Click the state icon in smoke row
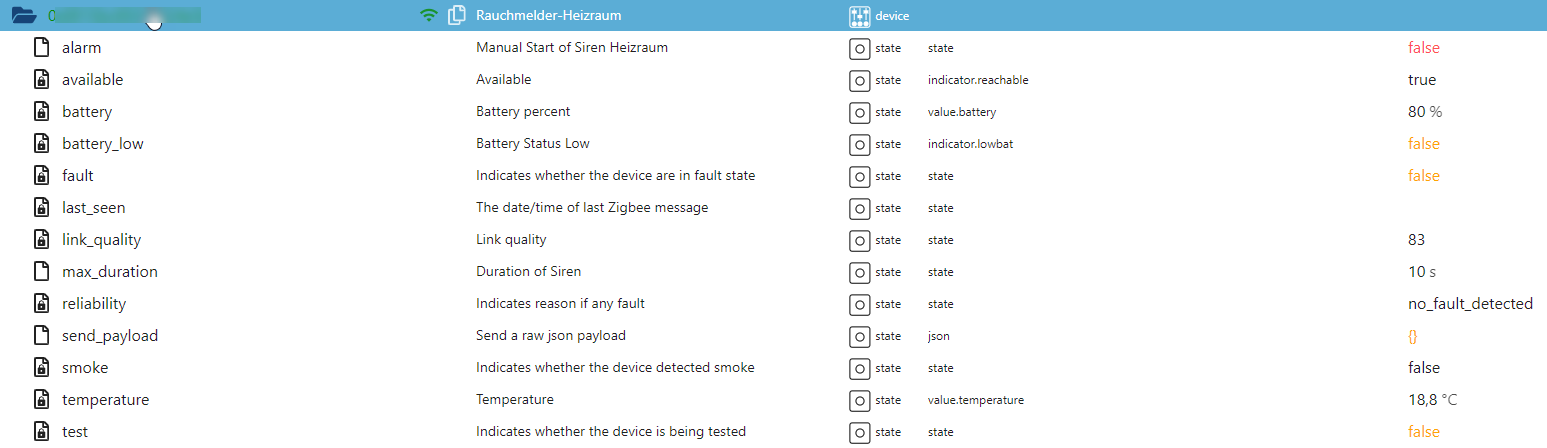 tap(859, 368)
